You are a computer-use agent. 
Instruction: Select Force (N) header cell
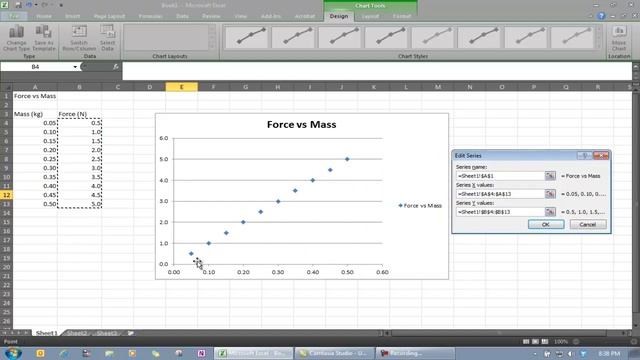(x=79, y=114)
